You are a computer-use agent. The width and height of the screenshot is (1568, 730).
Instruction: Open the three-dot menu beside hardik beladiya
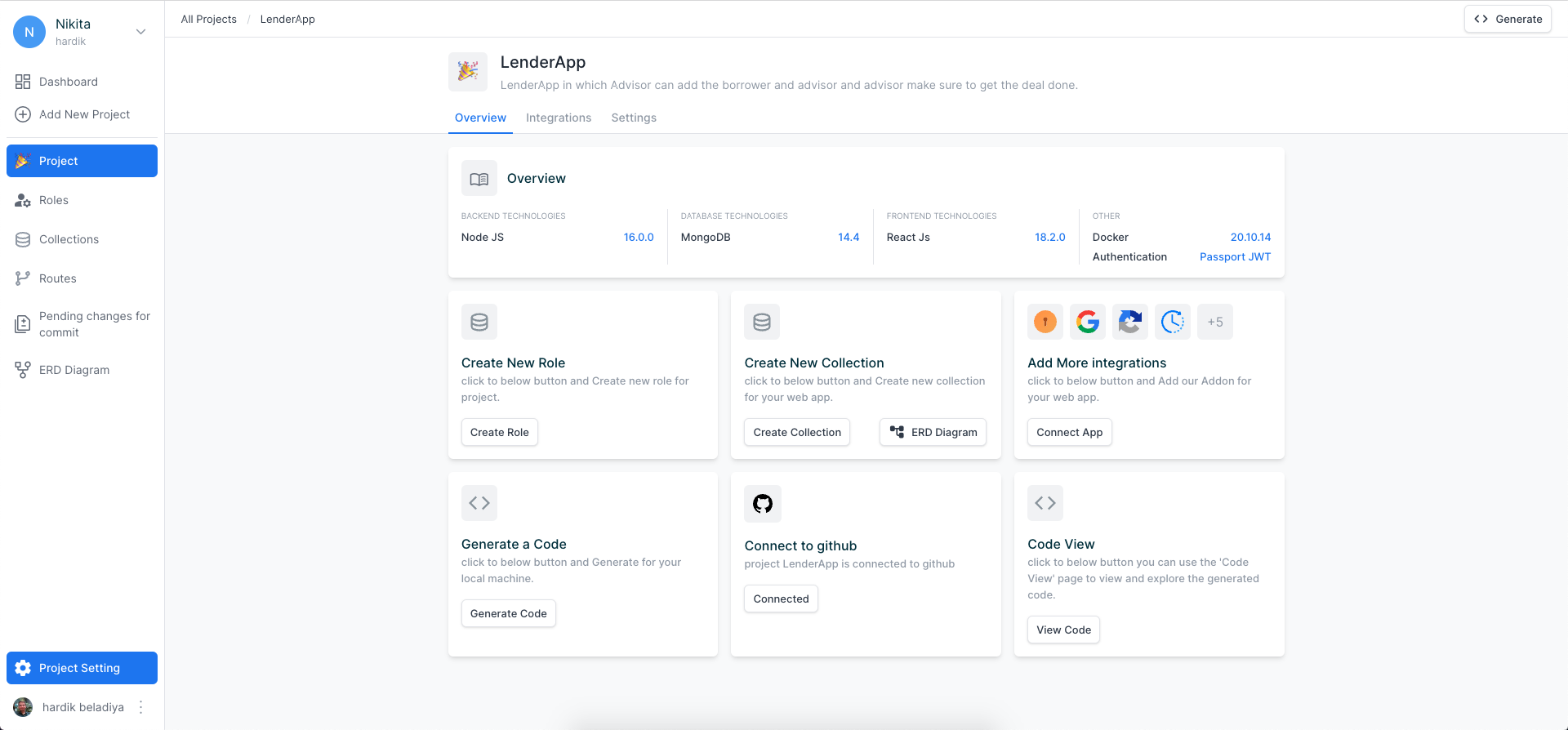(x=140, y=707)
